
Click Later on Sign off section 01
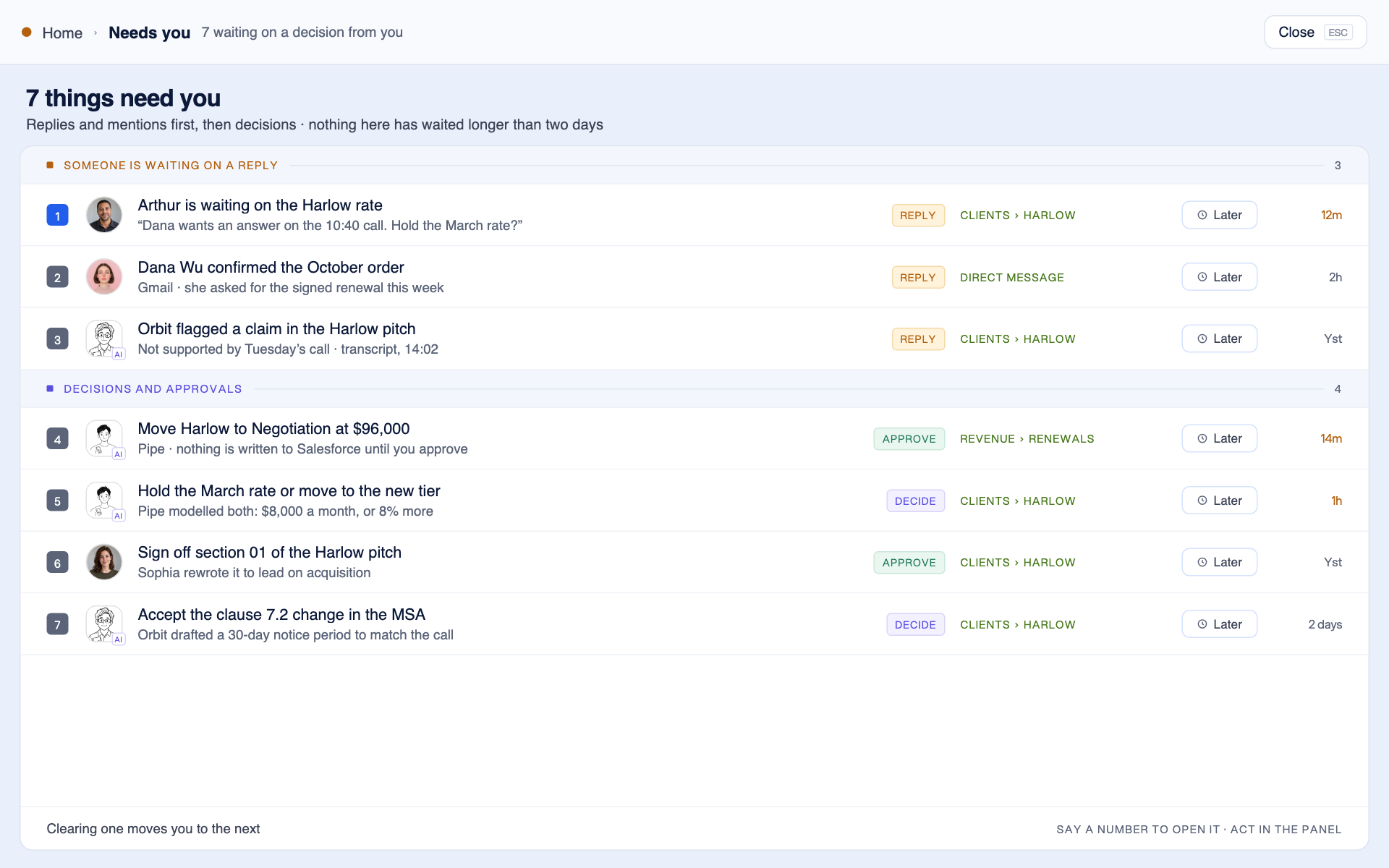click(x=1219, y=562)
